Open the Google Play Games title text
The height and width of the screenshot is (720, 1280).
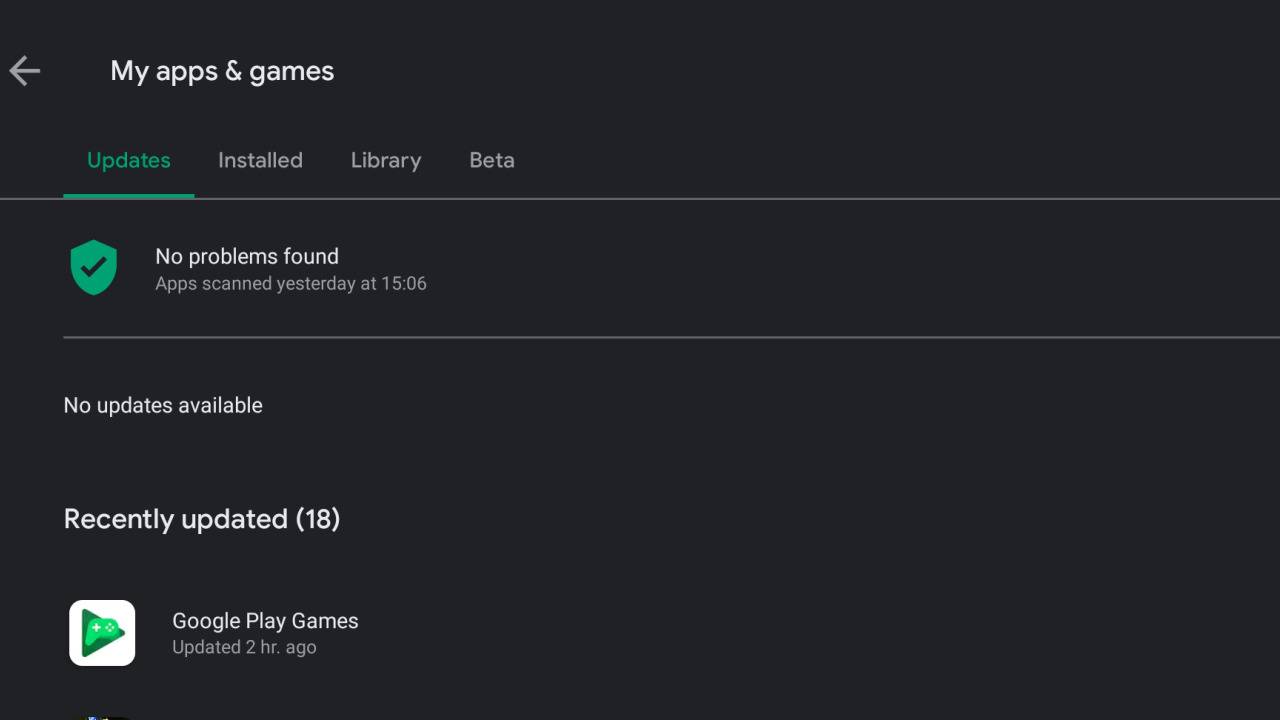[x=265, y=620]
